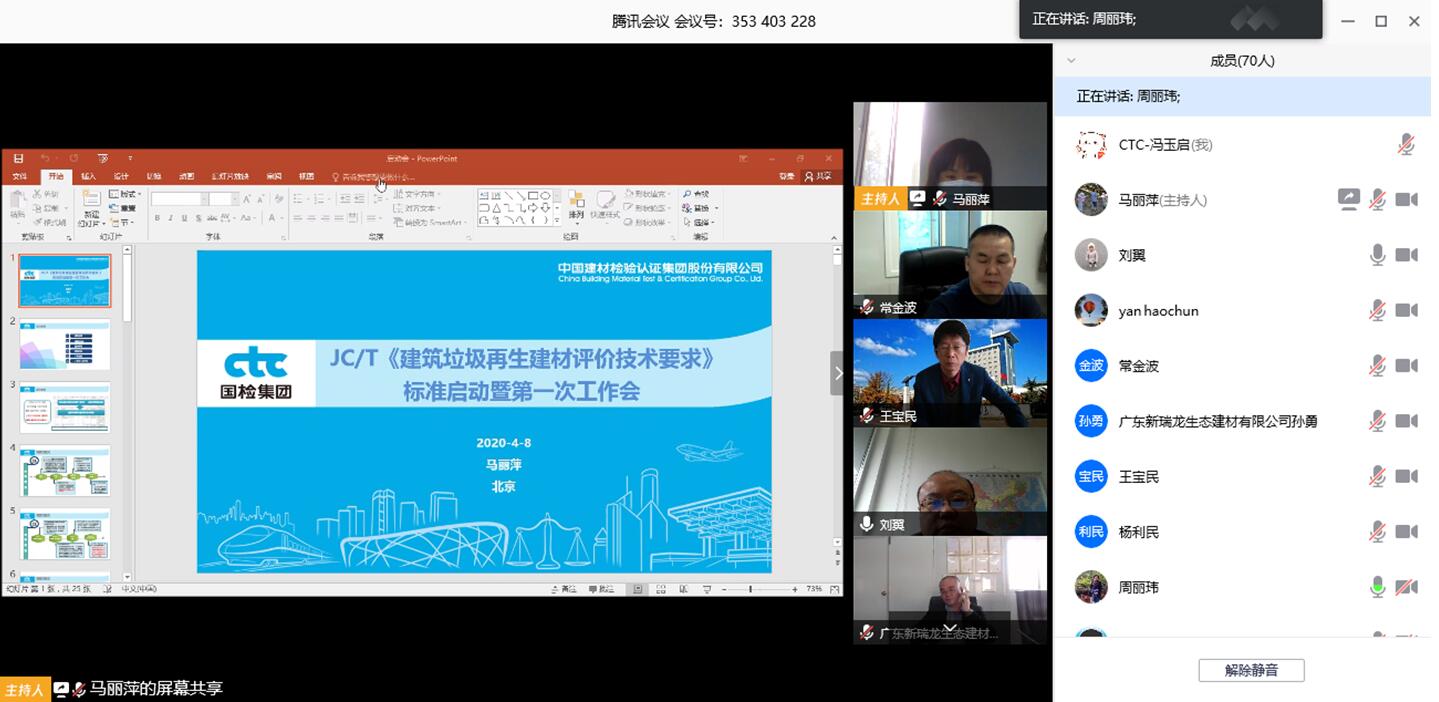The height and width of the screenshot is (702, 1439).
Task: Click the Reset (重置) slide button
Action: pos(122,208)
